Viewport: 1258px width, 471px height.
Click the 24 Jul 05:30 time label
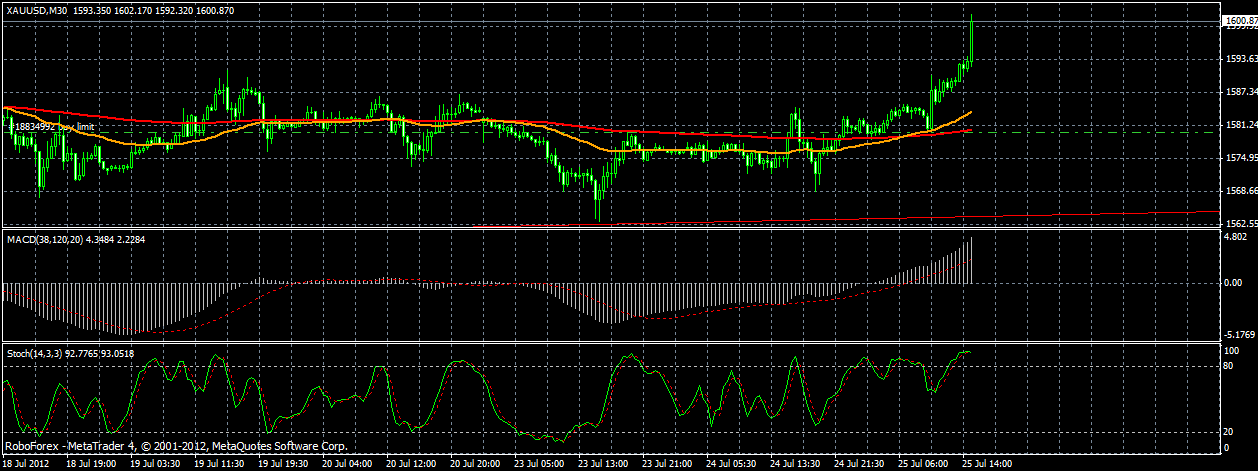tap(731, 464)
